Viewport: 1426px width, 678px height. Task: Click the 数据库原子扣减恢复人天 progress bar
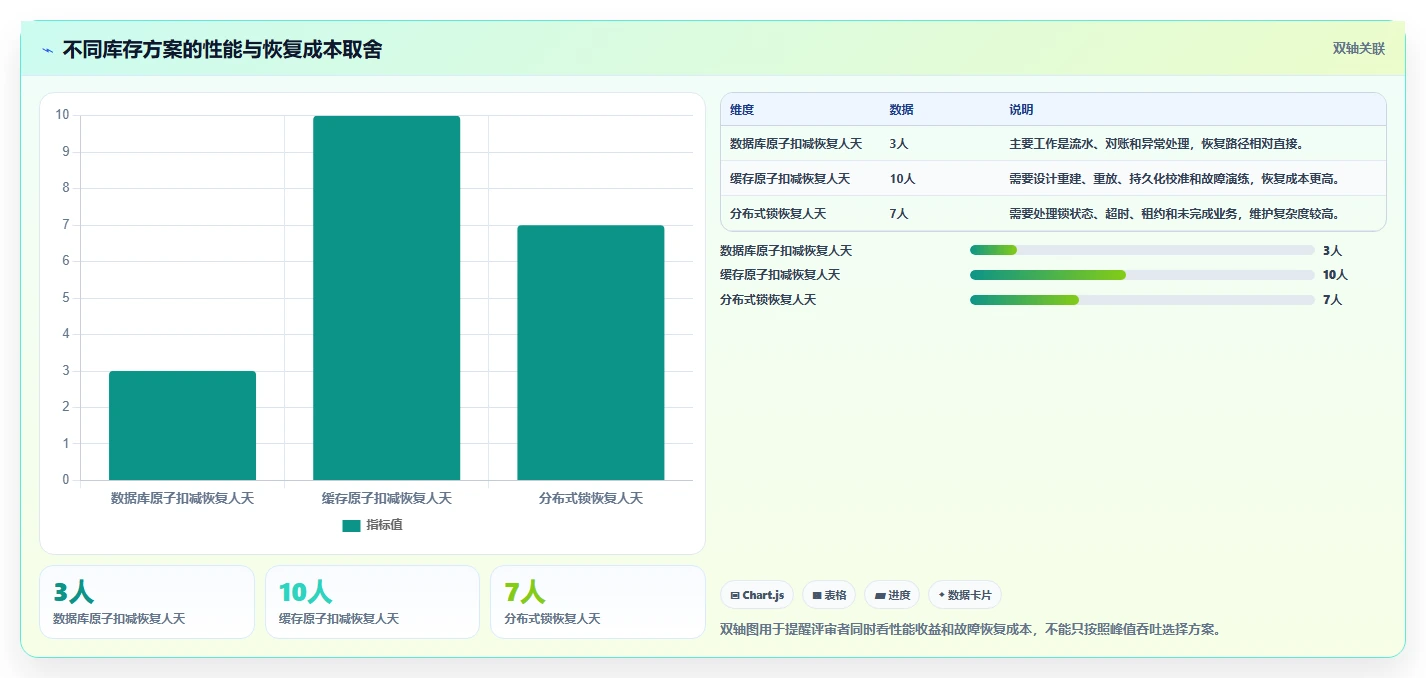1142,250
